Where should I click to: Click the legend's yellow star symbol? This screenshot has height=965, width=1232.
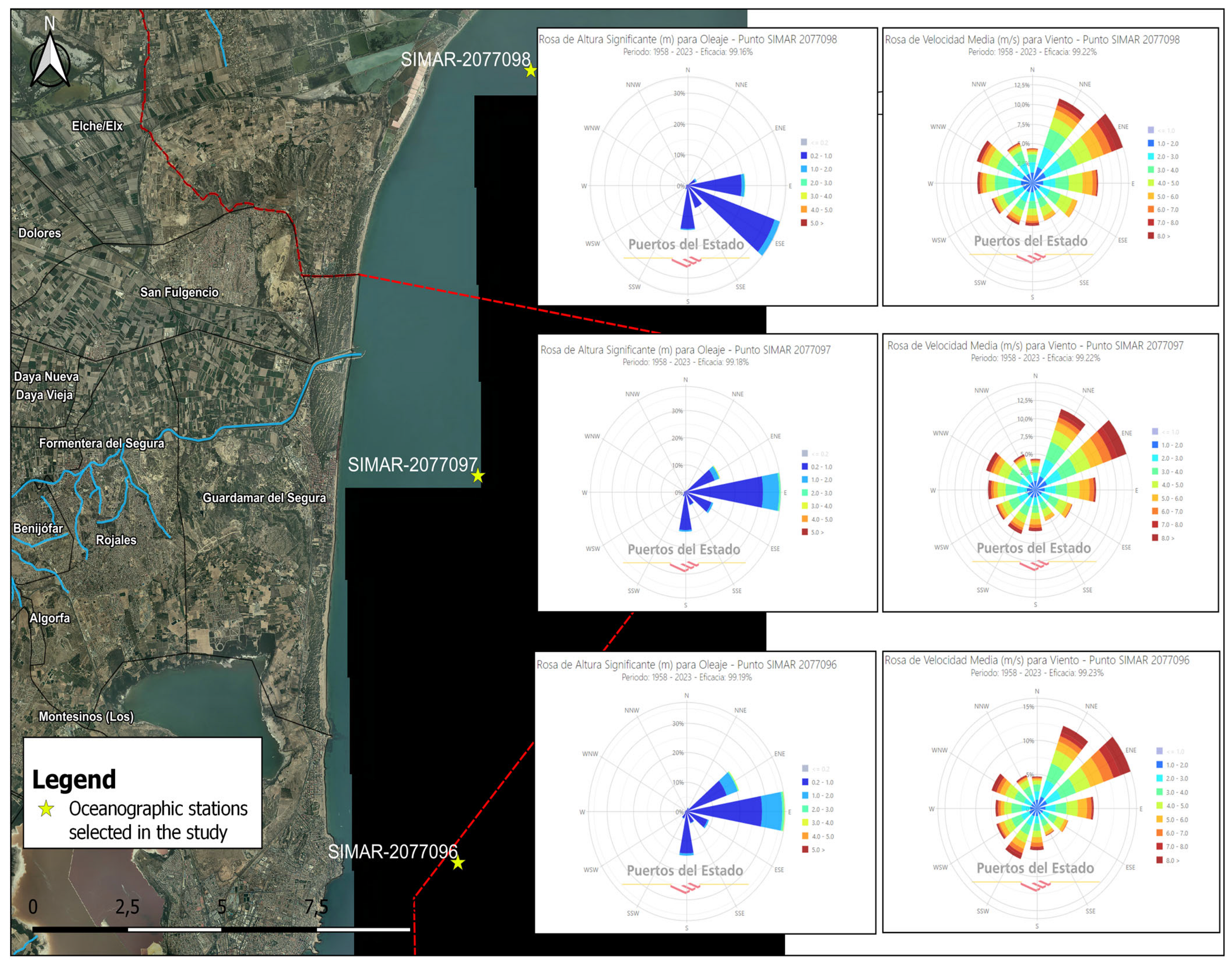pyautogui.click(x=46, y=809)
